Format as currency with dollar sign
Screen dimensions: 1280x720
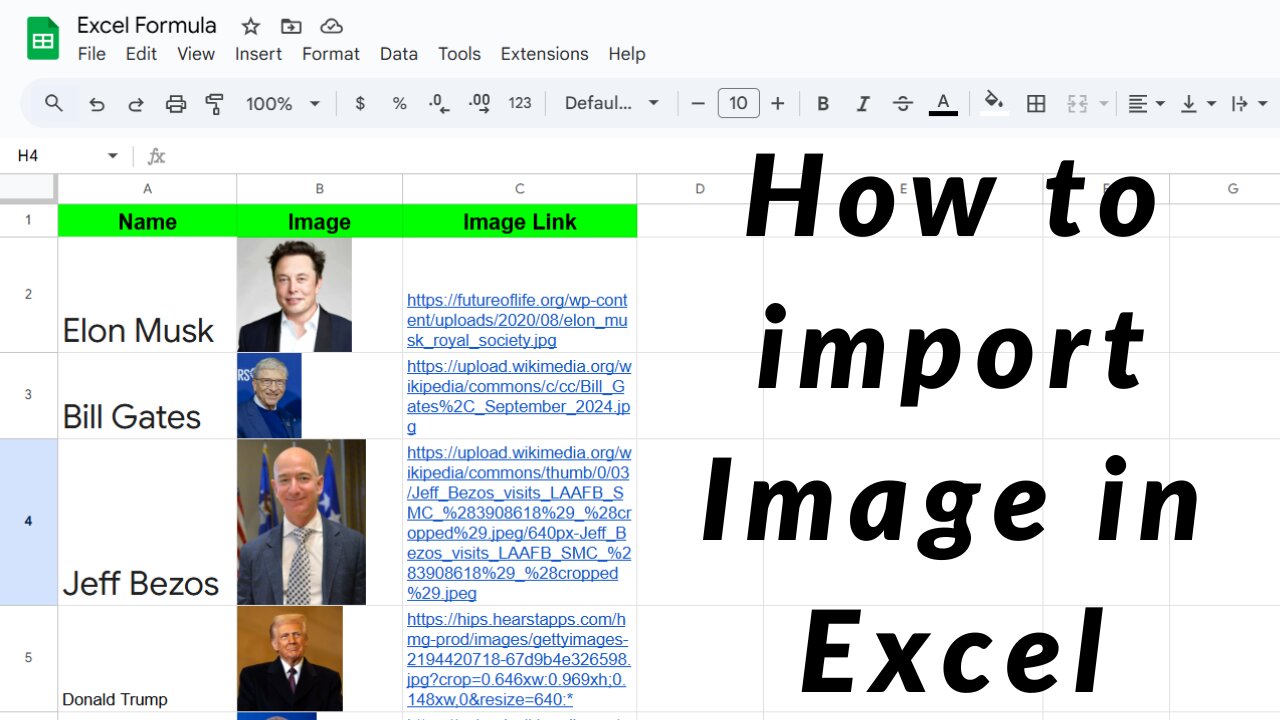click(x=360, y=103)
